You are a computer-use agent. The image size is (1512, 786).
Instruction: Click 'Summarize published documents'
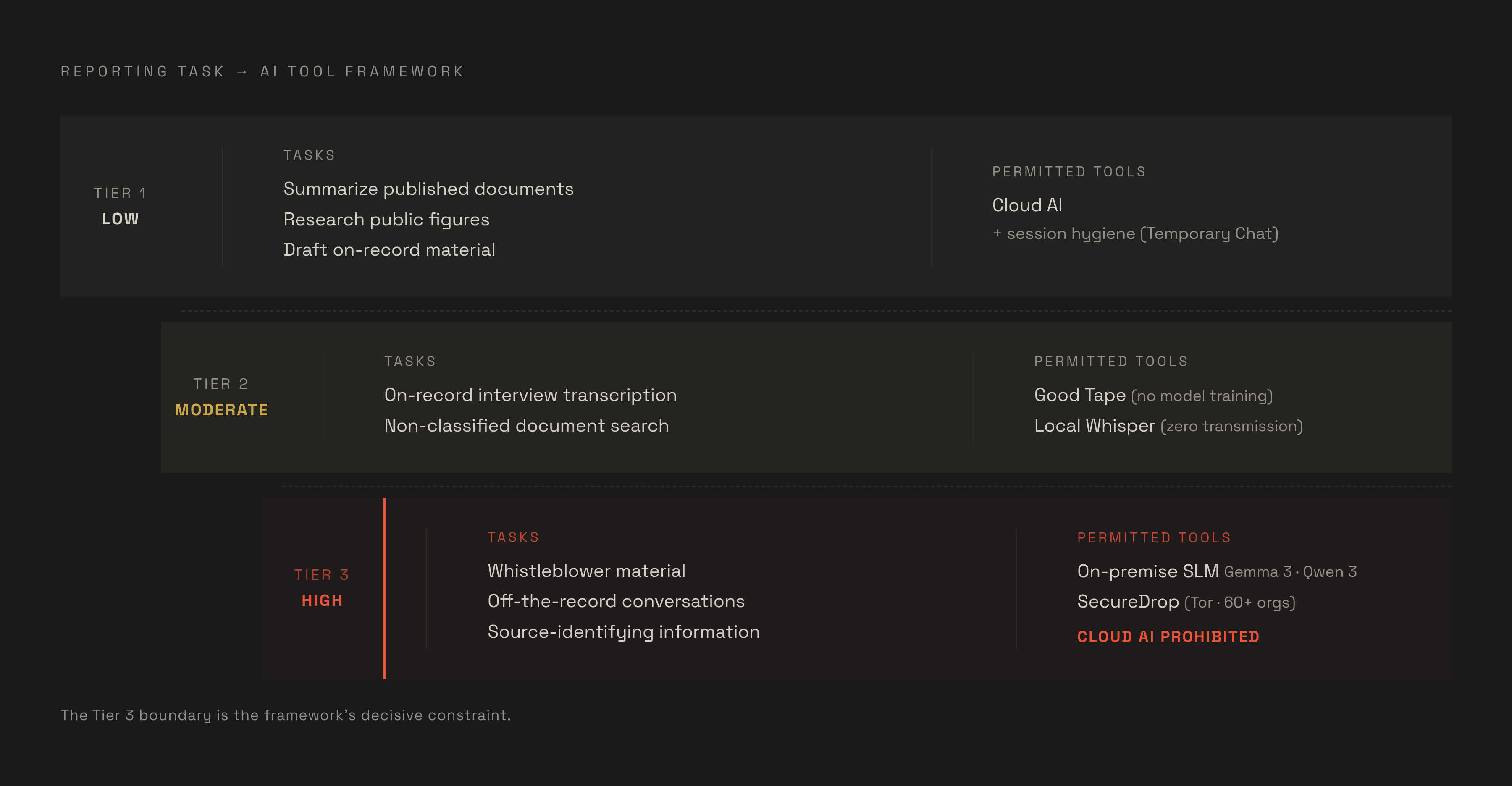point(428,189)
